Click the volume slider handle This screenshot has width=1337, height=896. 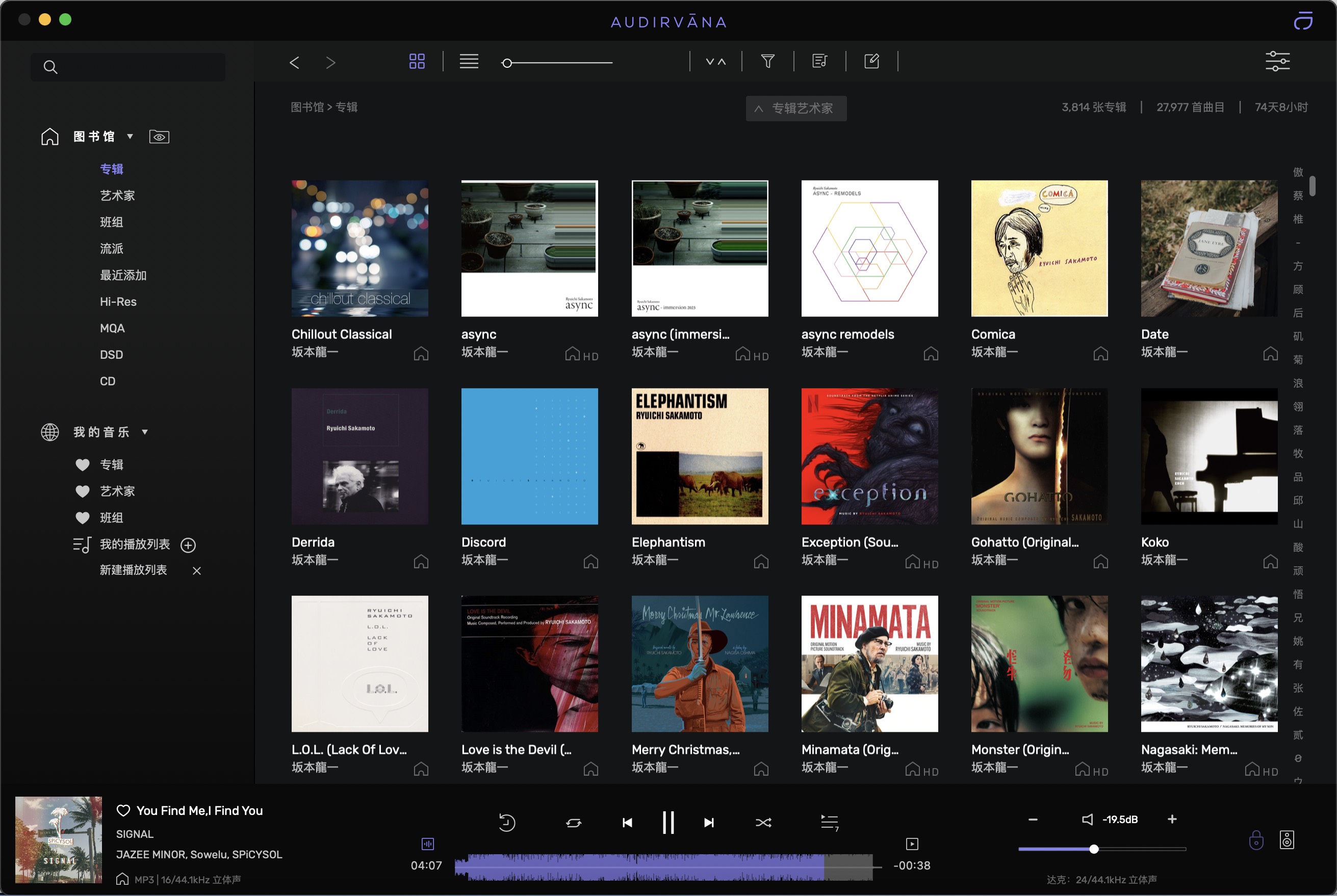click(1093, 849)
